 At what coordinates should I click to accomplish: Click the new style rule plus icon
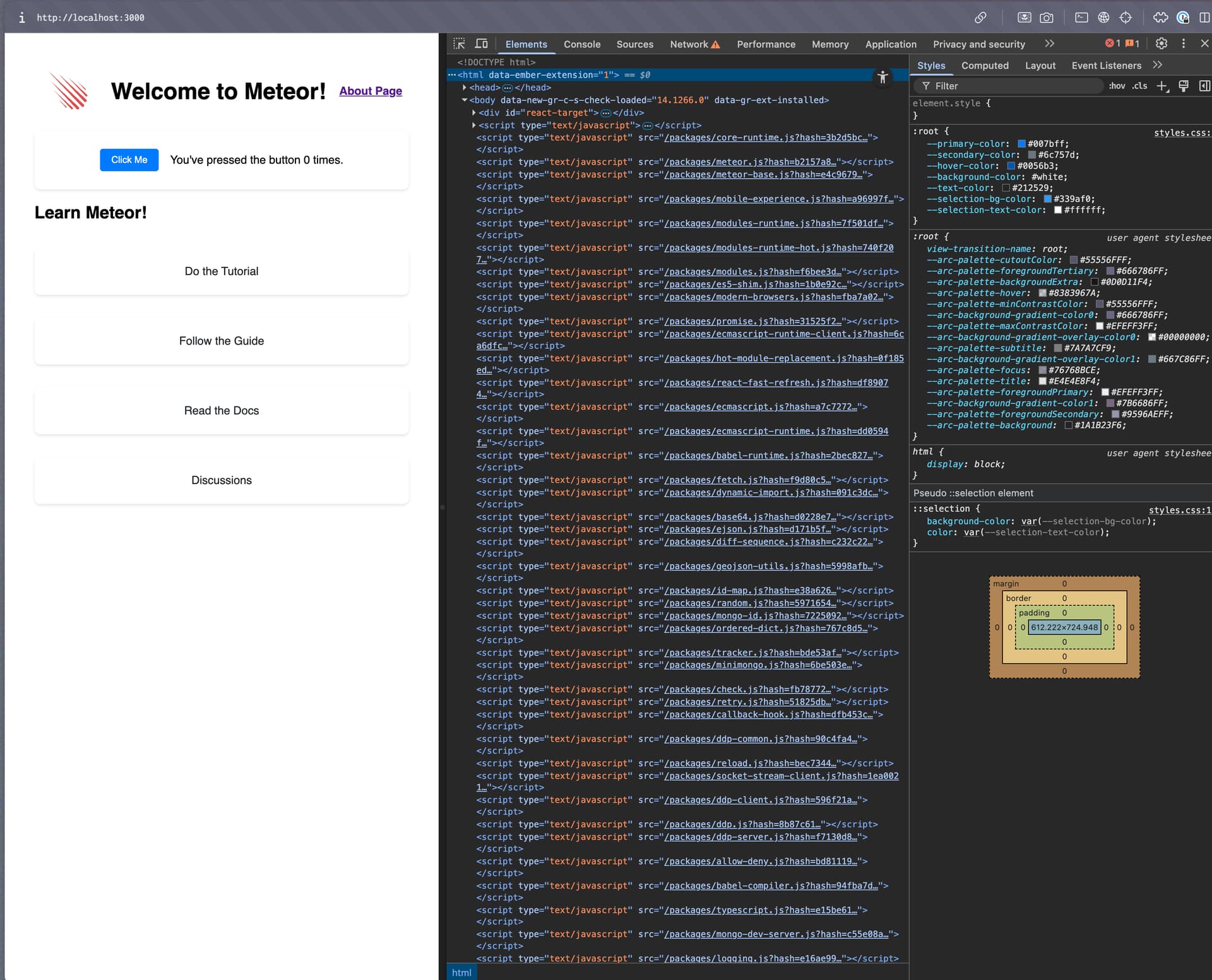[1161, 86]
